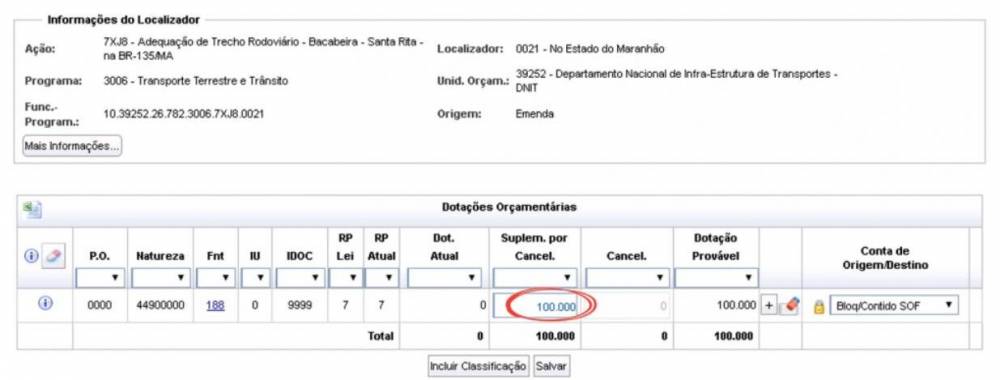Click the padlock icon near Bloq/Contido

[x=819, y=307]
